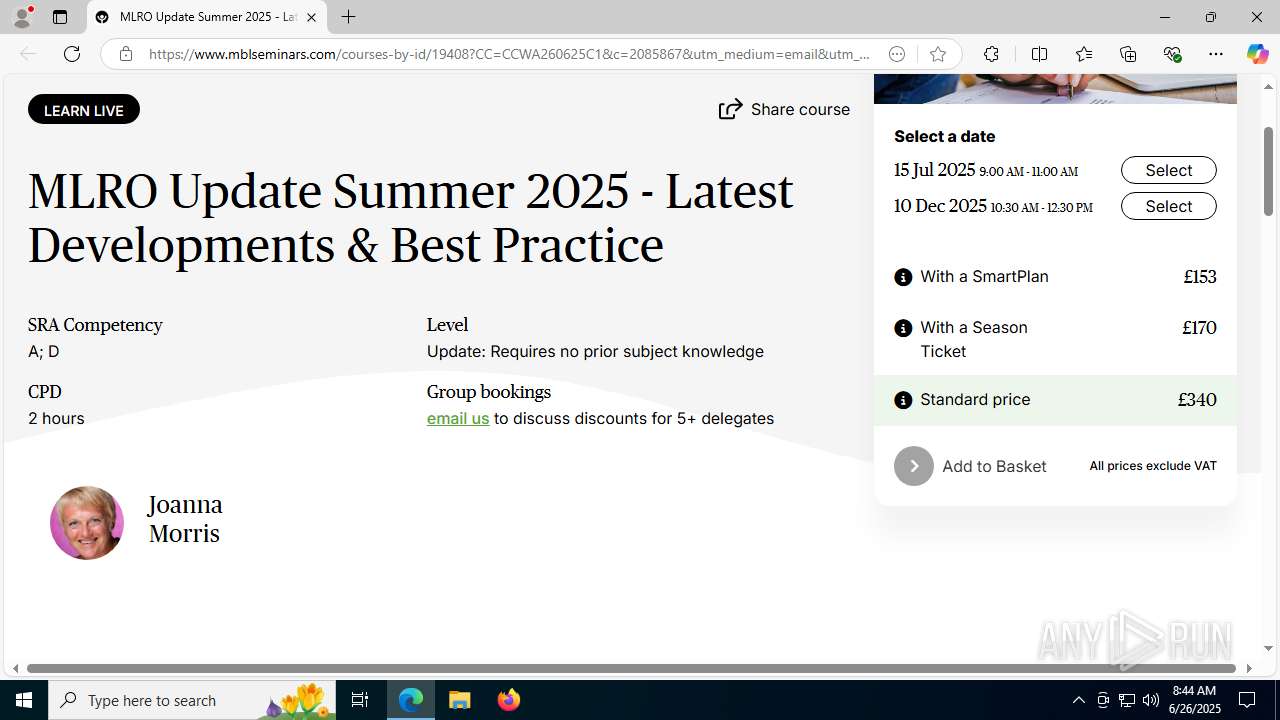
Task: Open the email us link
Action: click(458, 418)
